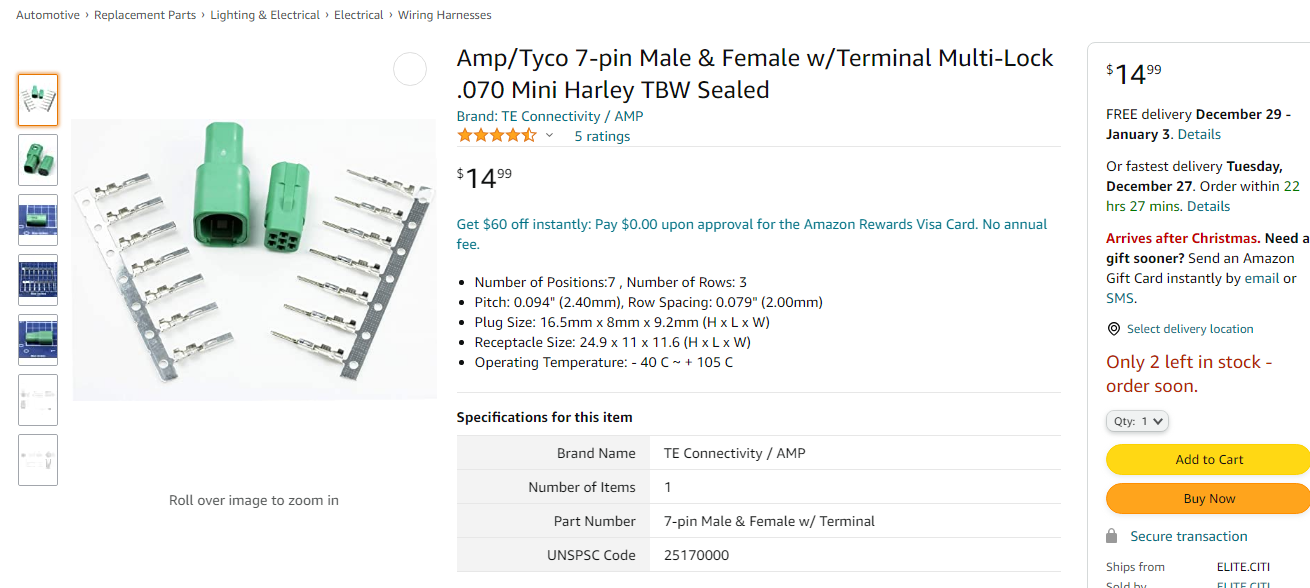Click the Amazon Rewards Visa Card offer text
The height and width of the screenshot is (588, 1310).
(x=750, y=223)
